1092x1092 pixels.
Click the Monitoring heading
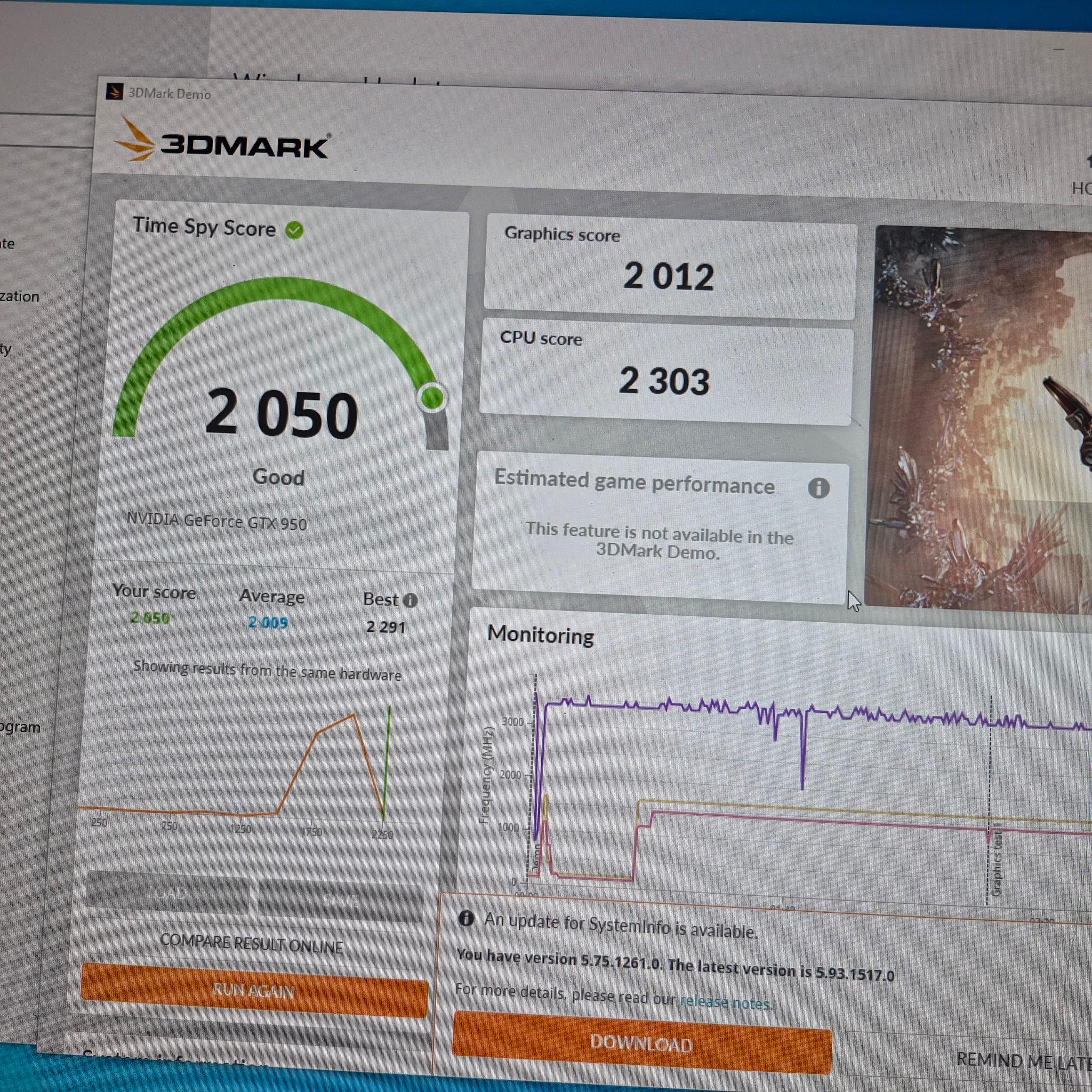[x=540, y=634]
